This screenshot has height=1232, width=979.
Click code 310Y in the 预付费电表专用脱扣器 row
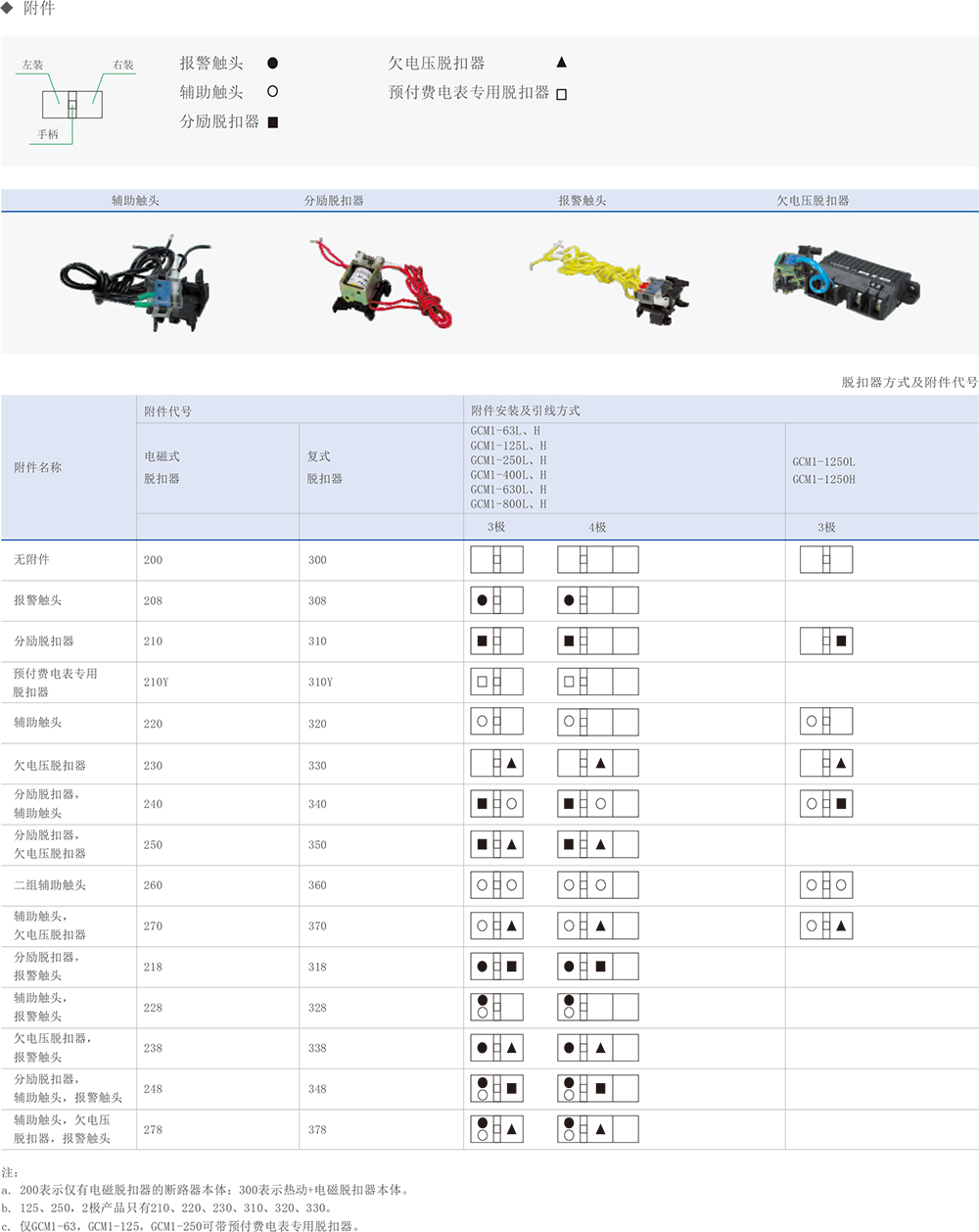(x=320, y=682)
